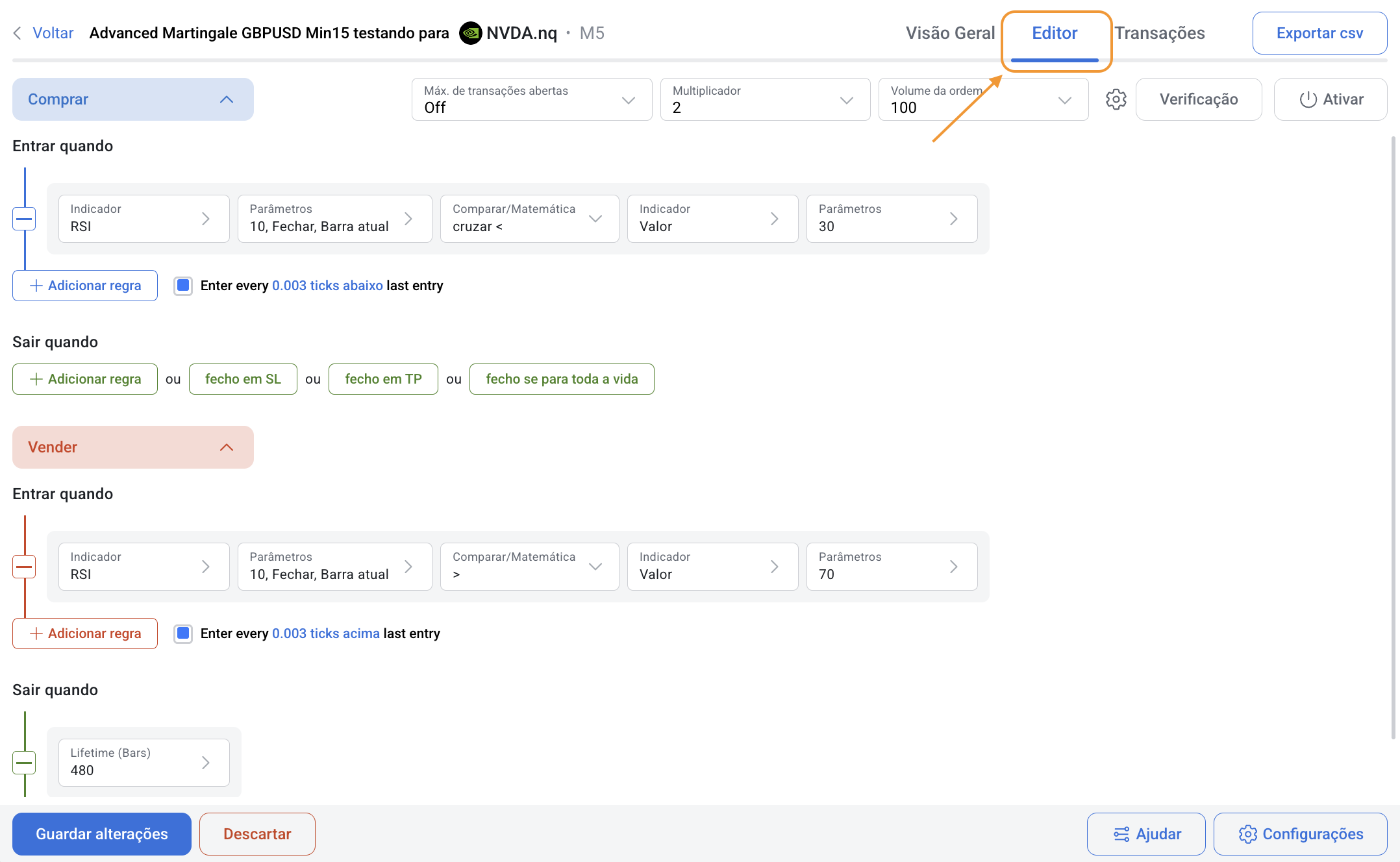1400x862 pixels.
Task: Click the gear icon beside Verificação
Action: [1116, 99]
